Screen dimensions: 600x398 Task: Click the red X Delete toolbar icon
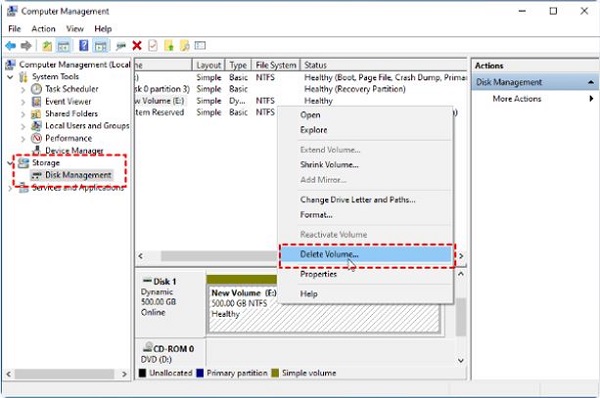137,46
